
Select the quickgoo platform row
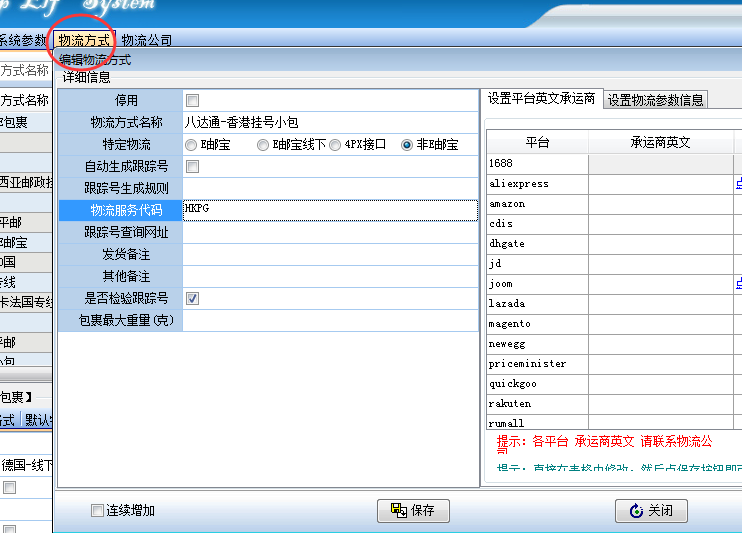point(538,384)
